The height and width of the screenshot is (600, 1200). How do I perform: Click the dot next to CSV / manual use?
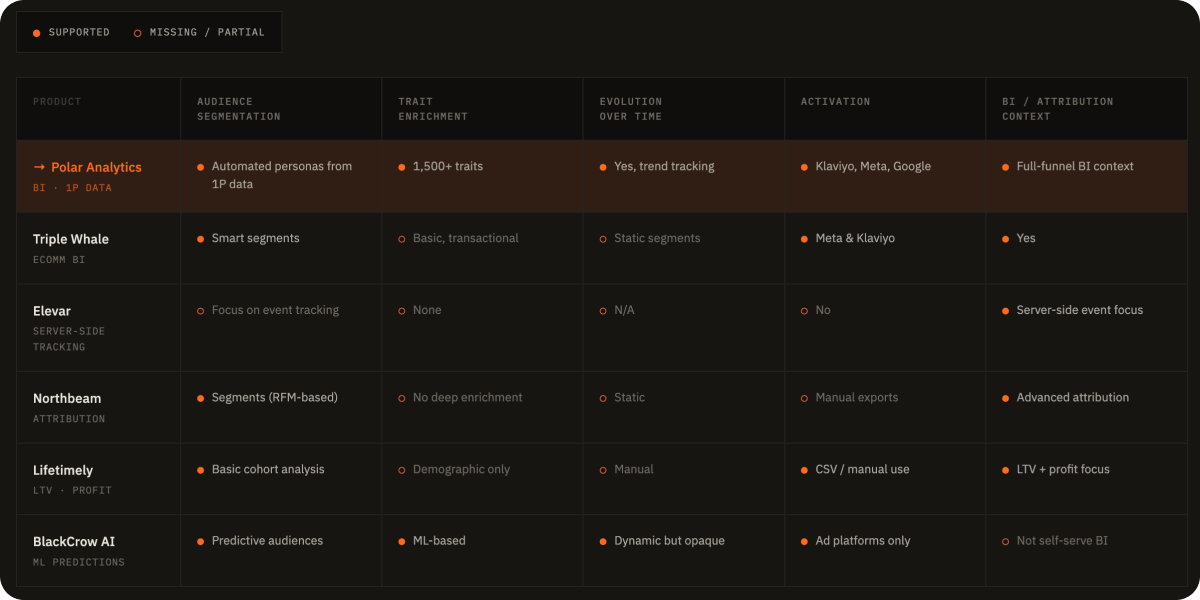[x=805, y=470]
